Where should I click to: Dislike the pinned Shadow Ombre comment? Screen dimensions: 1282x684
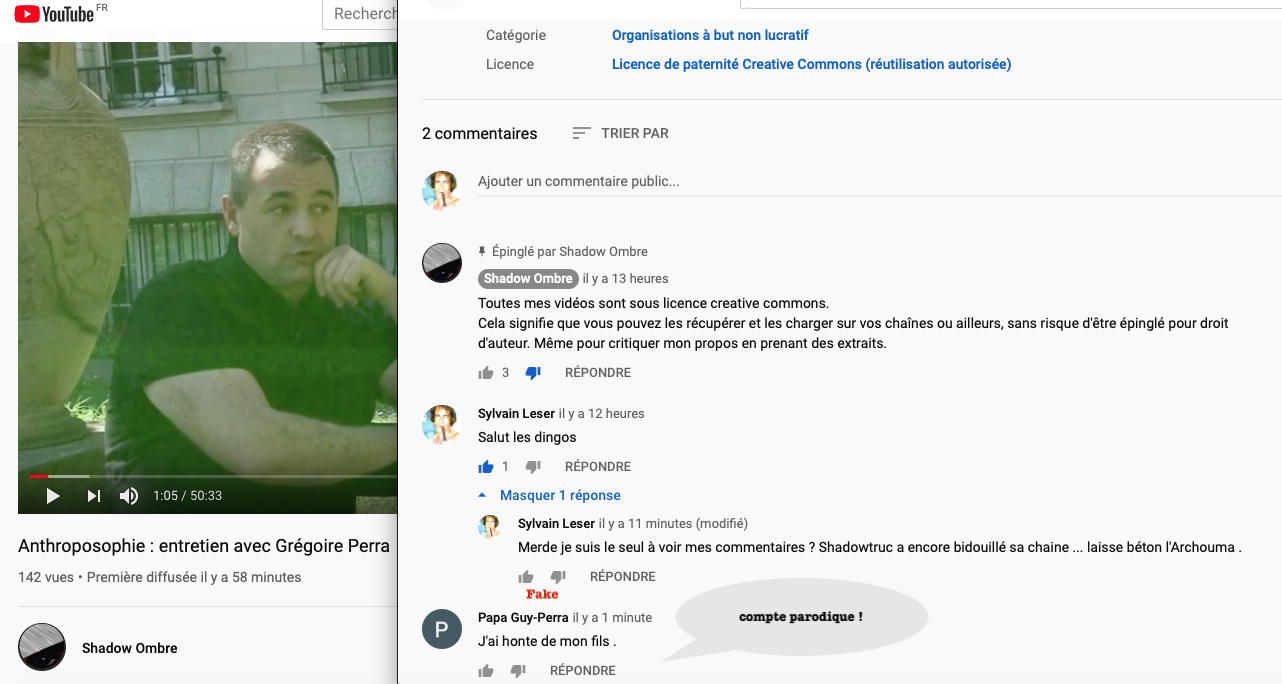(533, 373)
